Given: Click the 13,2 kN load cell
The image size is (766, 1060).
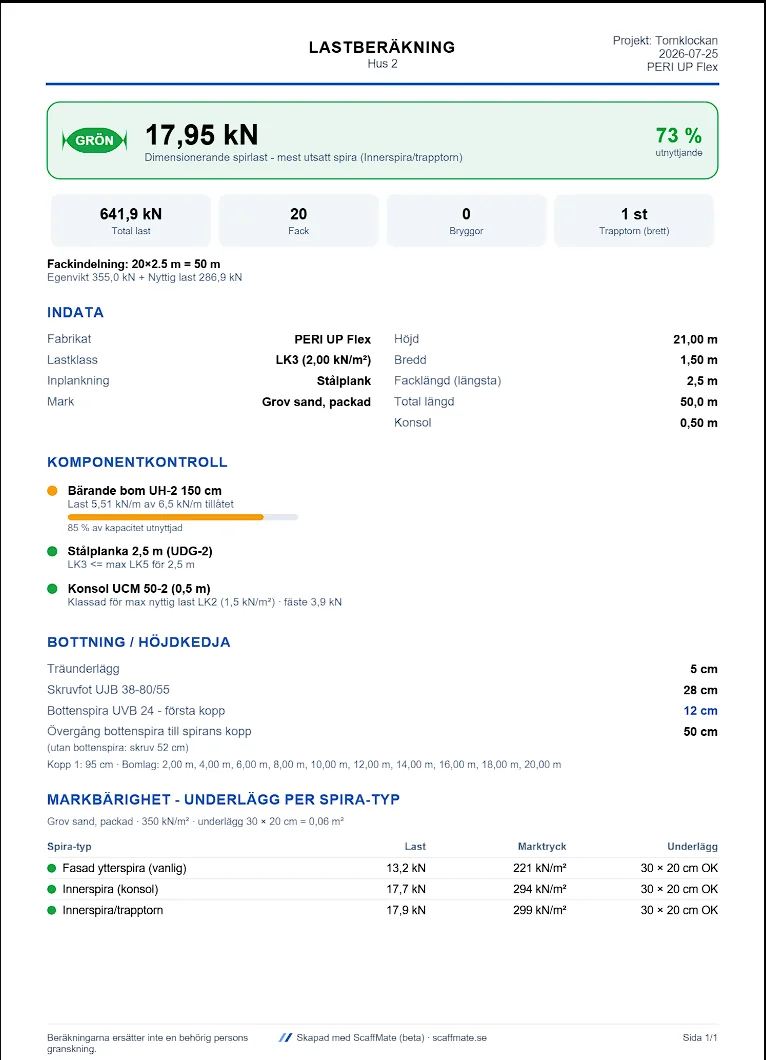Looking at the screenshot, I should pos(406,868).
